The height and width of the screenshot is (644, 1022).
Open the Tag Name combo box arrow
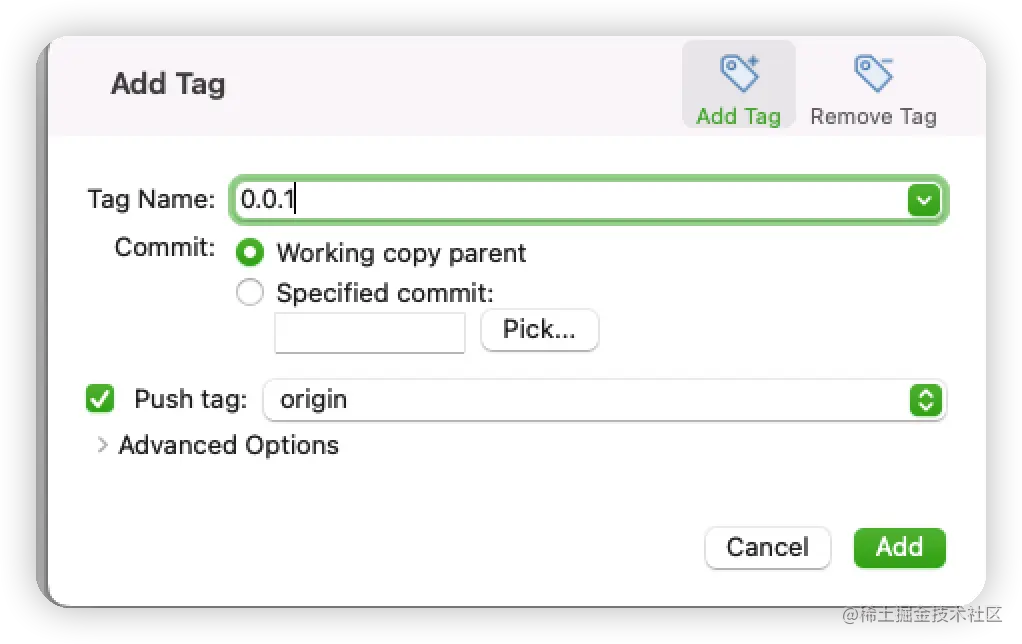coord(923,200)
